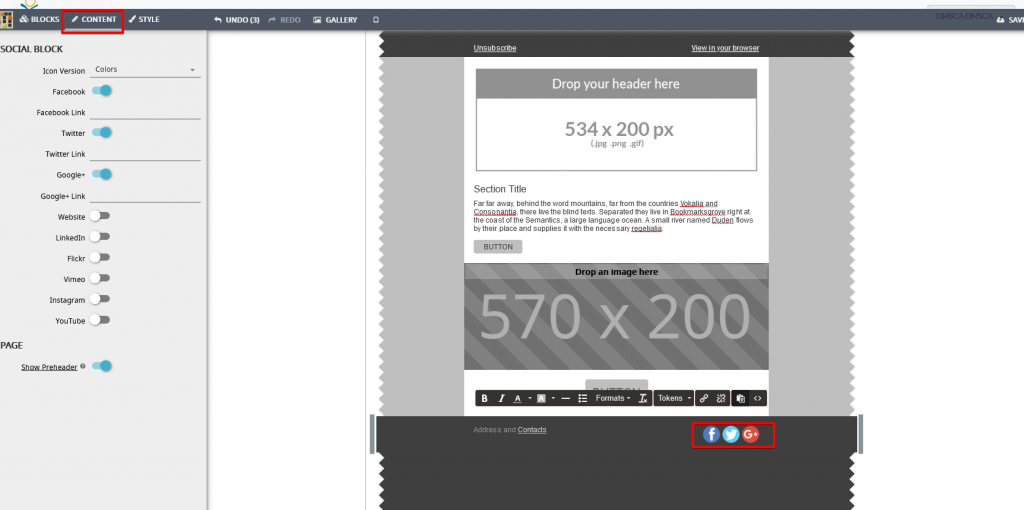This screenshot has width=1024, height=510.
Task: Disable the Twitter toggle
Action: click(x=101, y=133)
